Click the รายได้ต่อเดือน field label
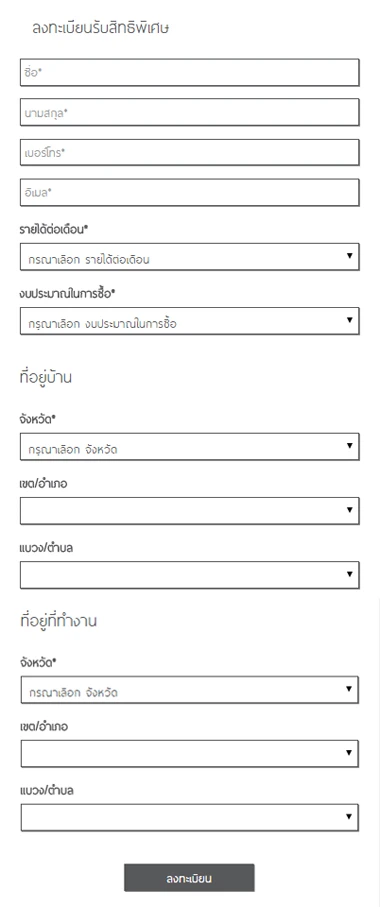Viewport: 380px width, 907px height. [x=54, y=229]
